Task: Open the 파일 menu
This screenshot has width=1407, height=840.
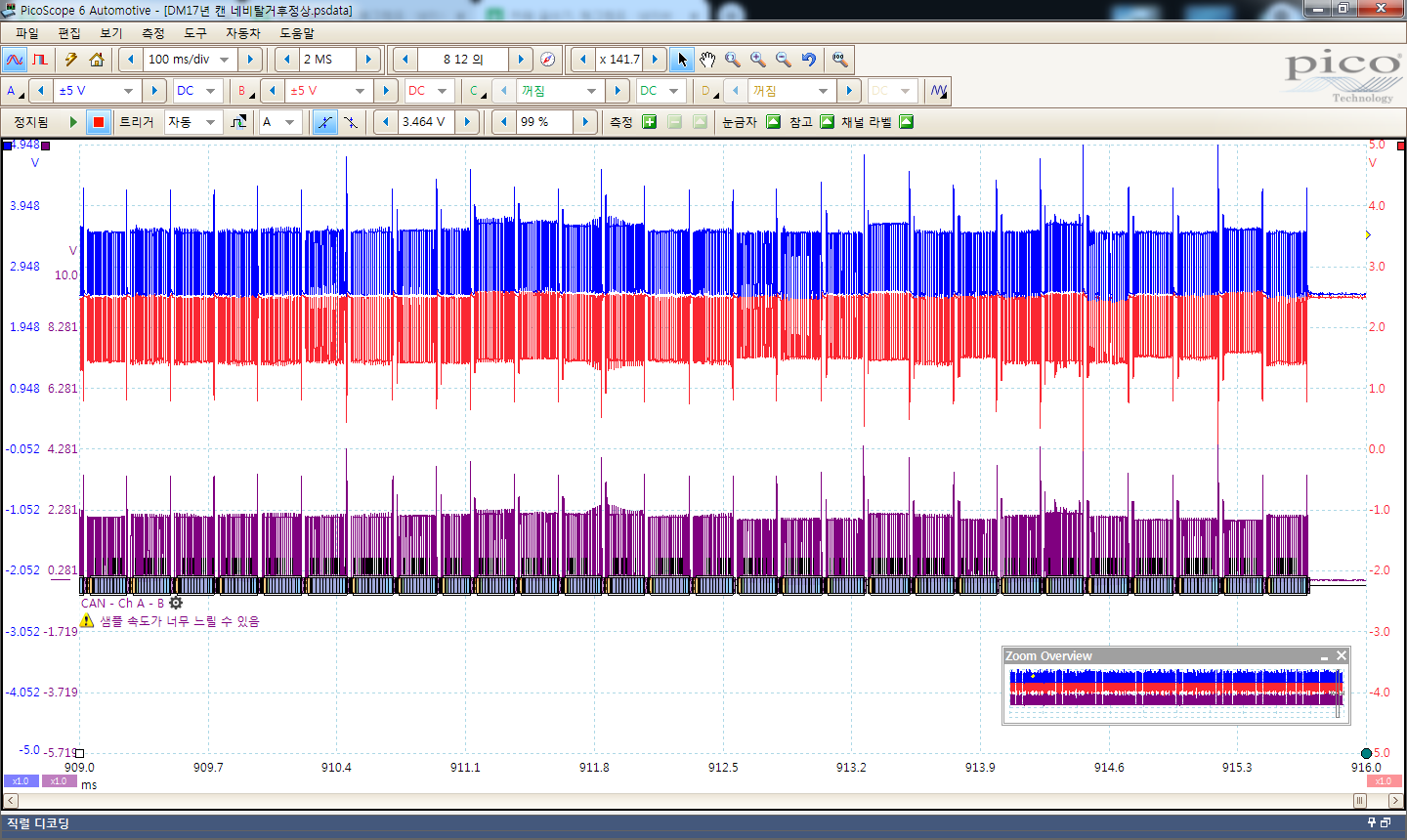Action: 27,33
